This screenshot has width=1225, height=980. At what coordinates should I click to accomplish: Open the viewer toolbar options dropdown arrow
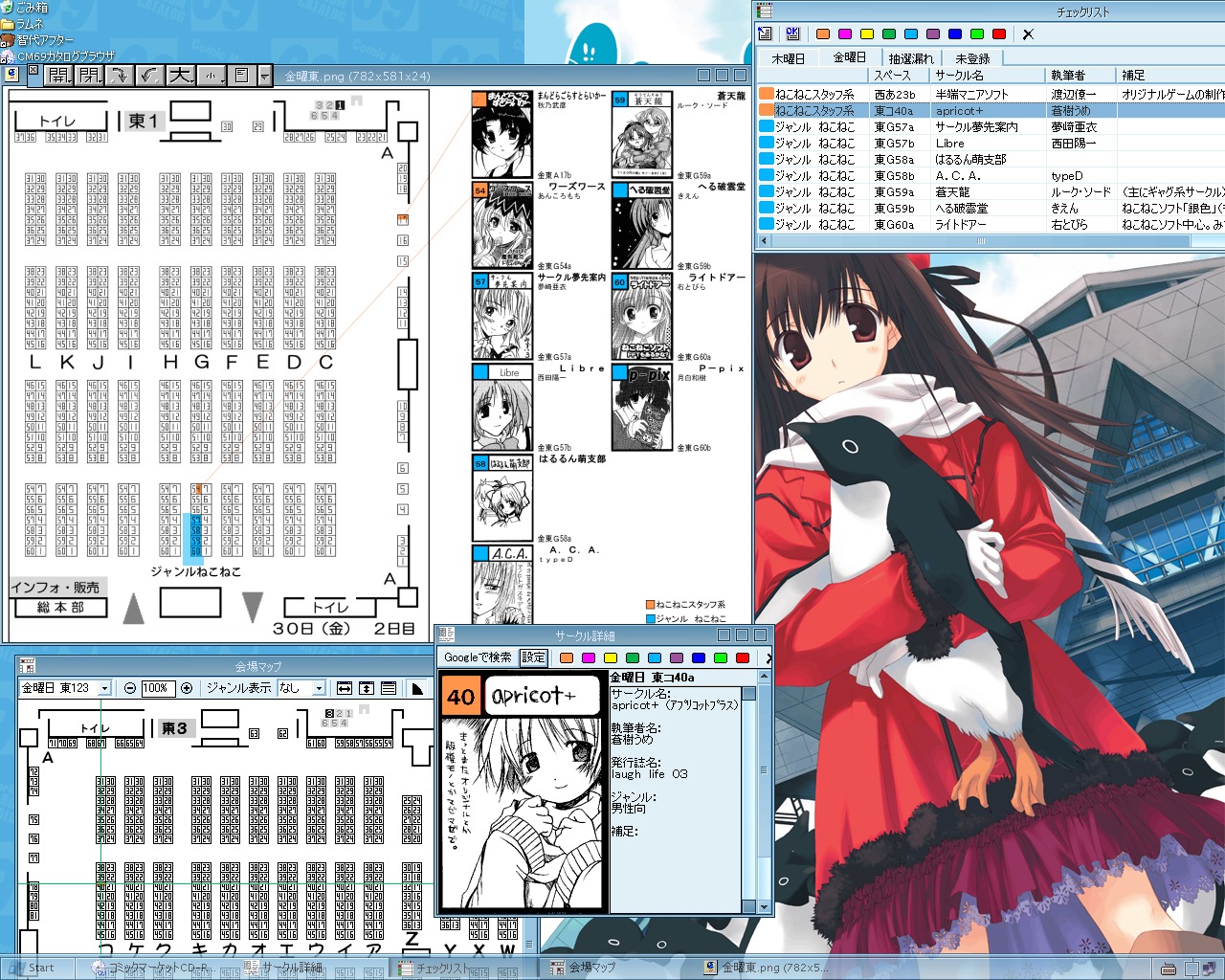pyautogui.click(x=265, y=76)
